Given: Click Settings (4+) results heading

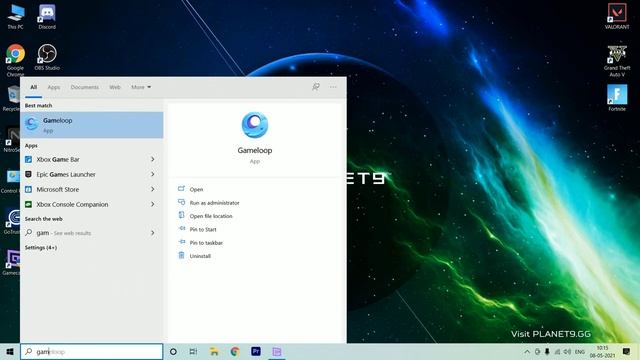Looking at the screenshot, I should pos(41,248).
